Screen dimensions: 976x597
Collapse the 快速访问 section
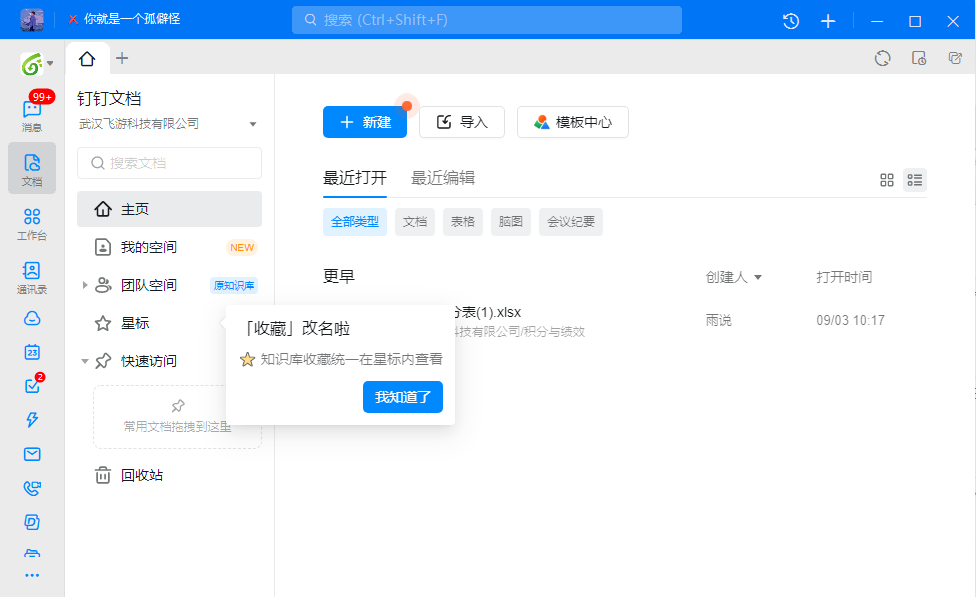[85, 361]
